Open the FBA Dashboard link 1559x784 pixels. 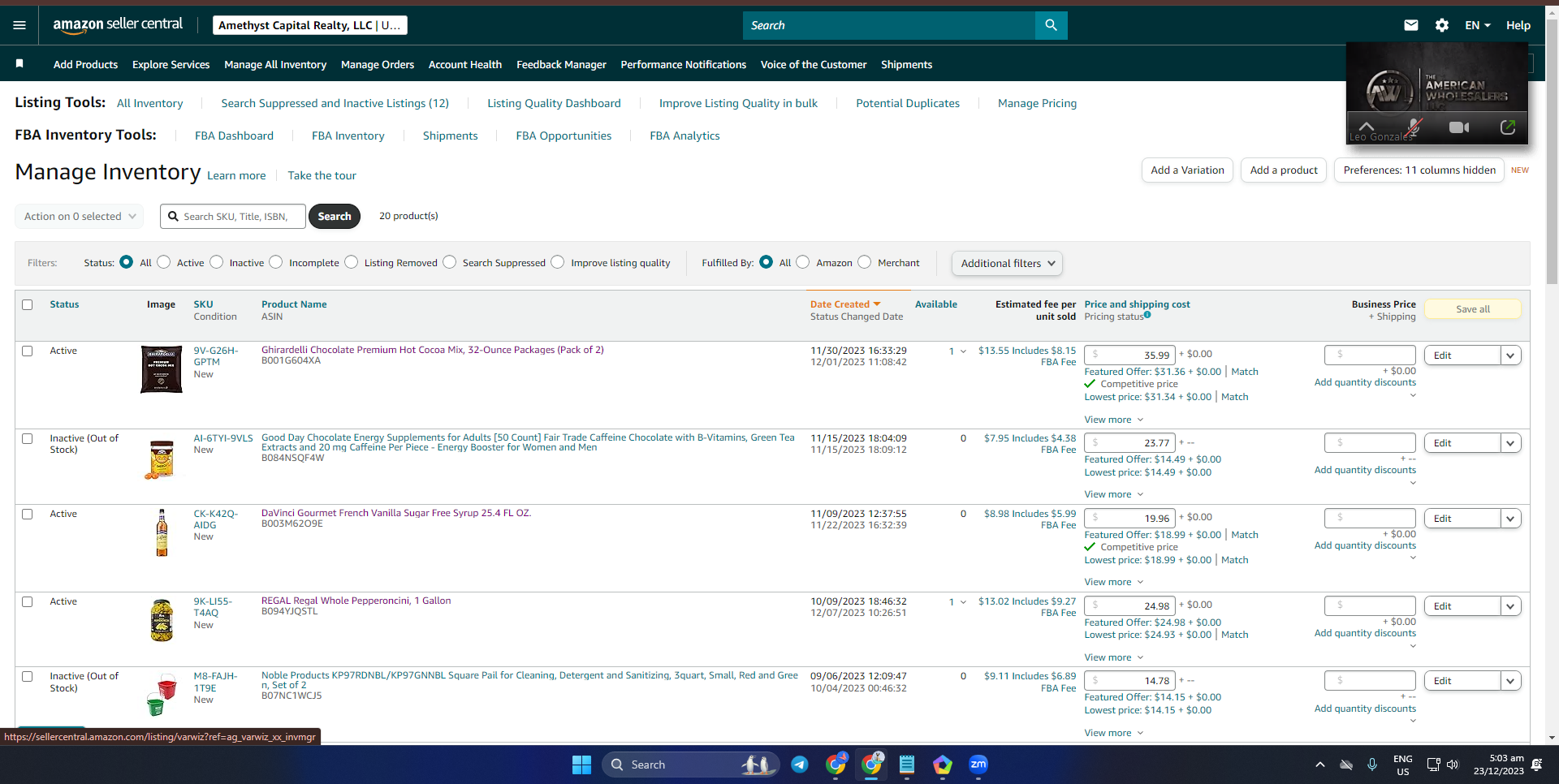coord(234,136)
